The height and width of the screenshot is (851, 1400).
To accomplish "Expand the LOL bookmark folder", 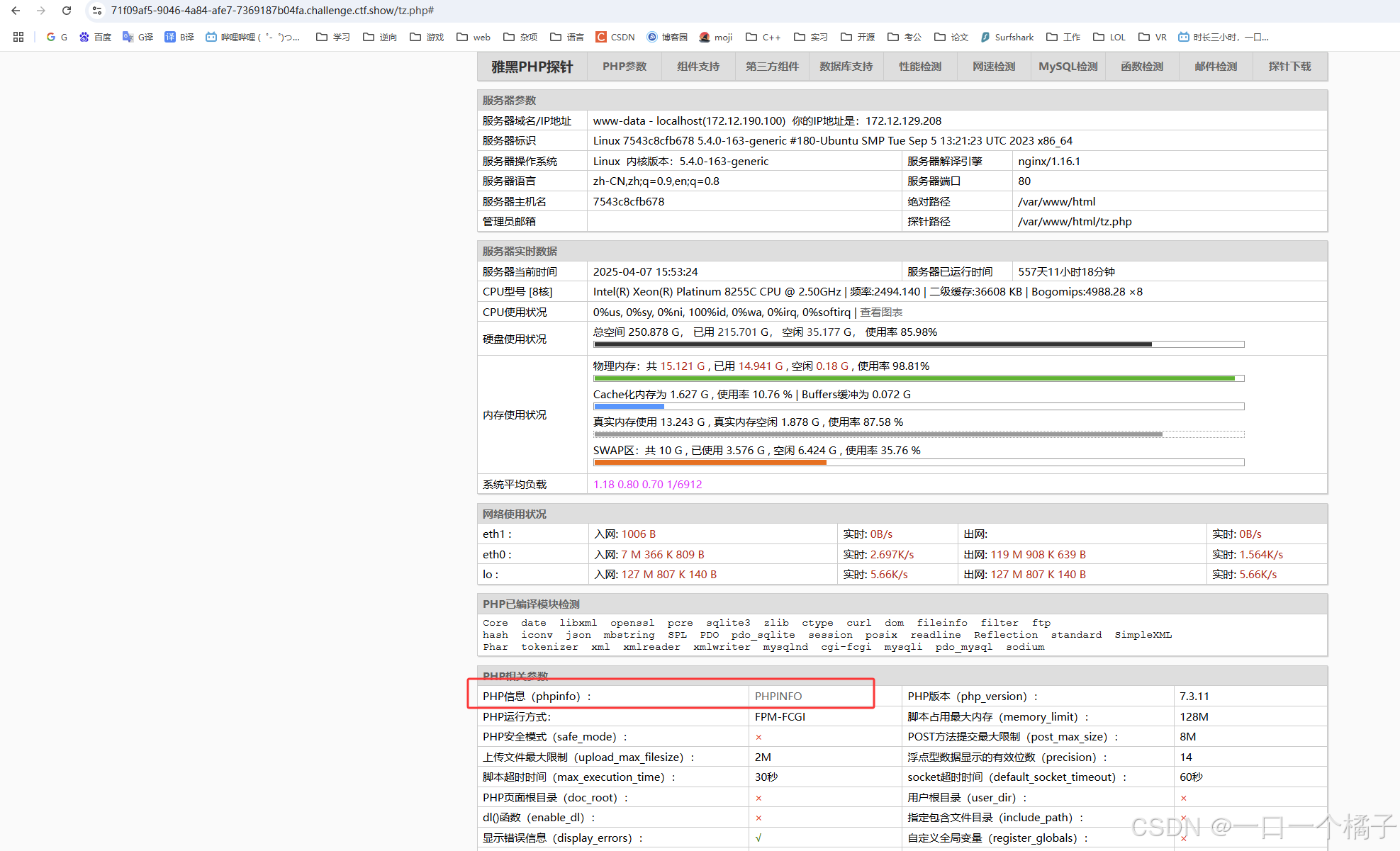I will [x=1109, y=37].
